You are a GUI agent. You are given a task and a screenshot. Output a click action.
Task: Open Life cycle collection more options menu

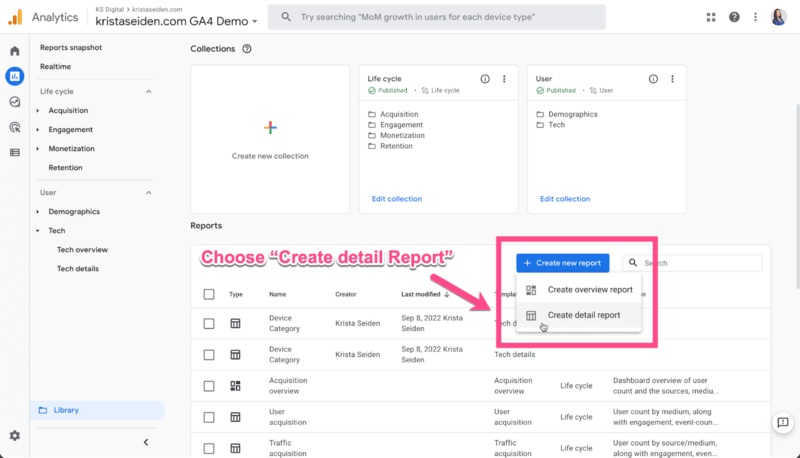504,79
